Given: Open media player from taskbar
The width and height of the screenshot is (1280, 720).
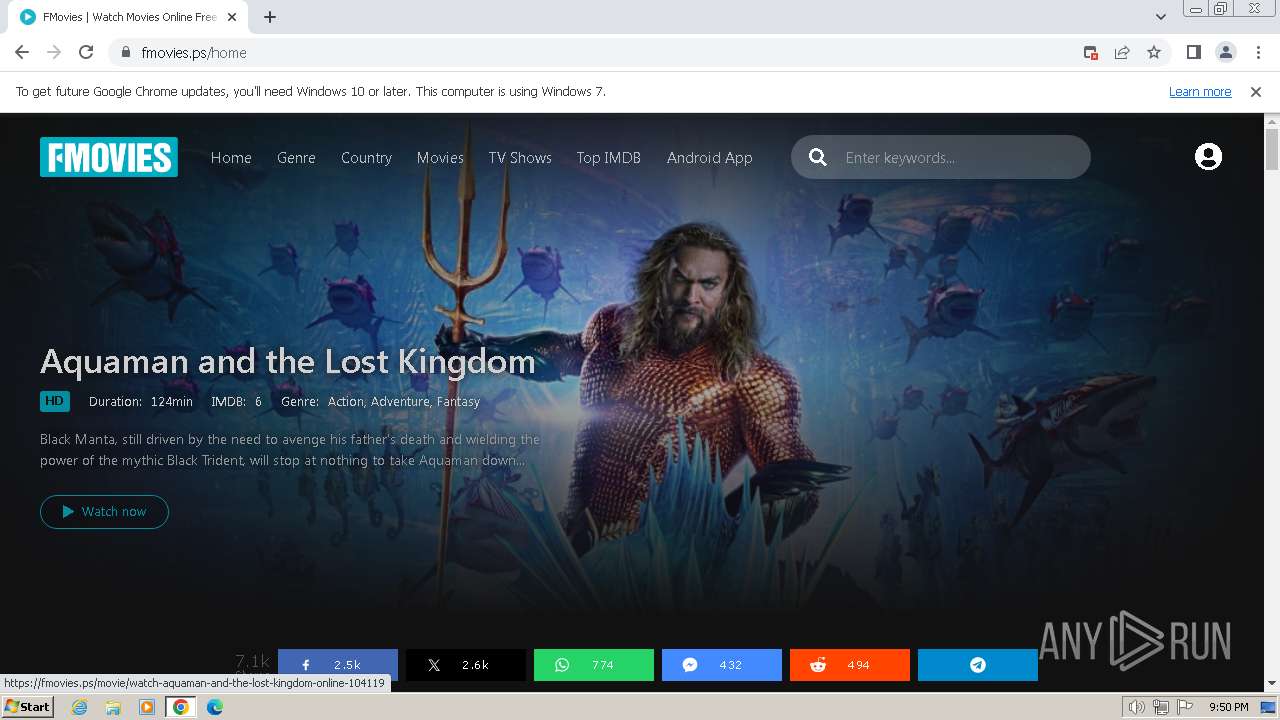Looking at the screenshot, I should [147, 707].
